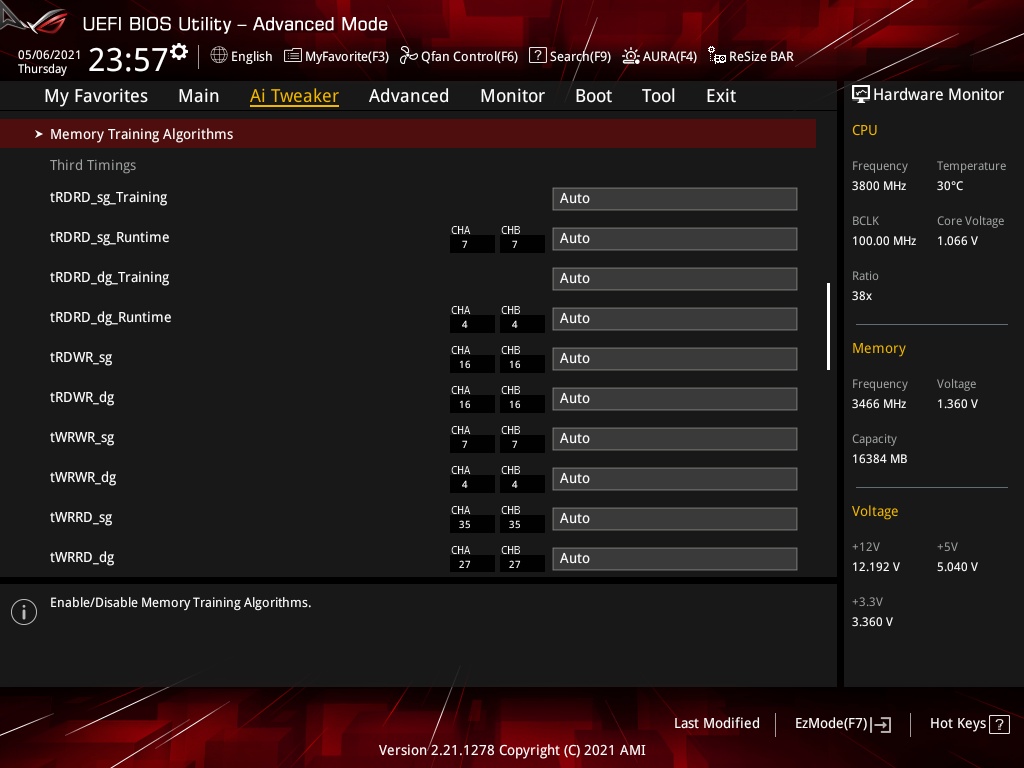Viewport: 1024px width, 768px height.
Task: Click the Hot Keys question mark icon
Action: (x=999, y=724)
